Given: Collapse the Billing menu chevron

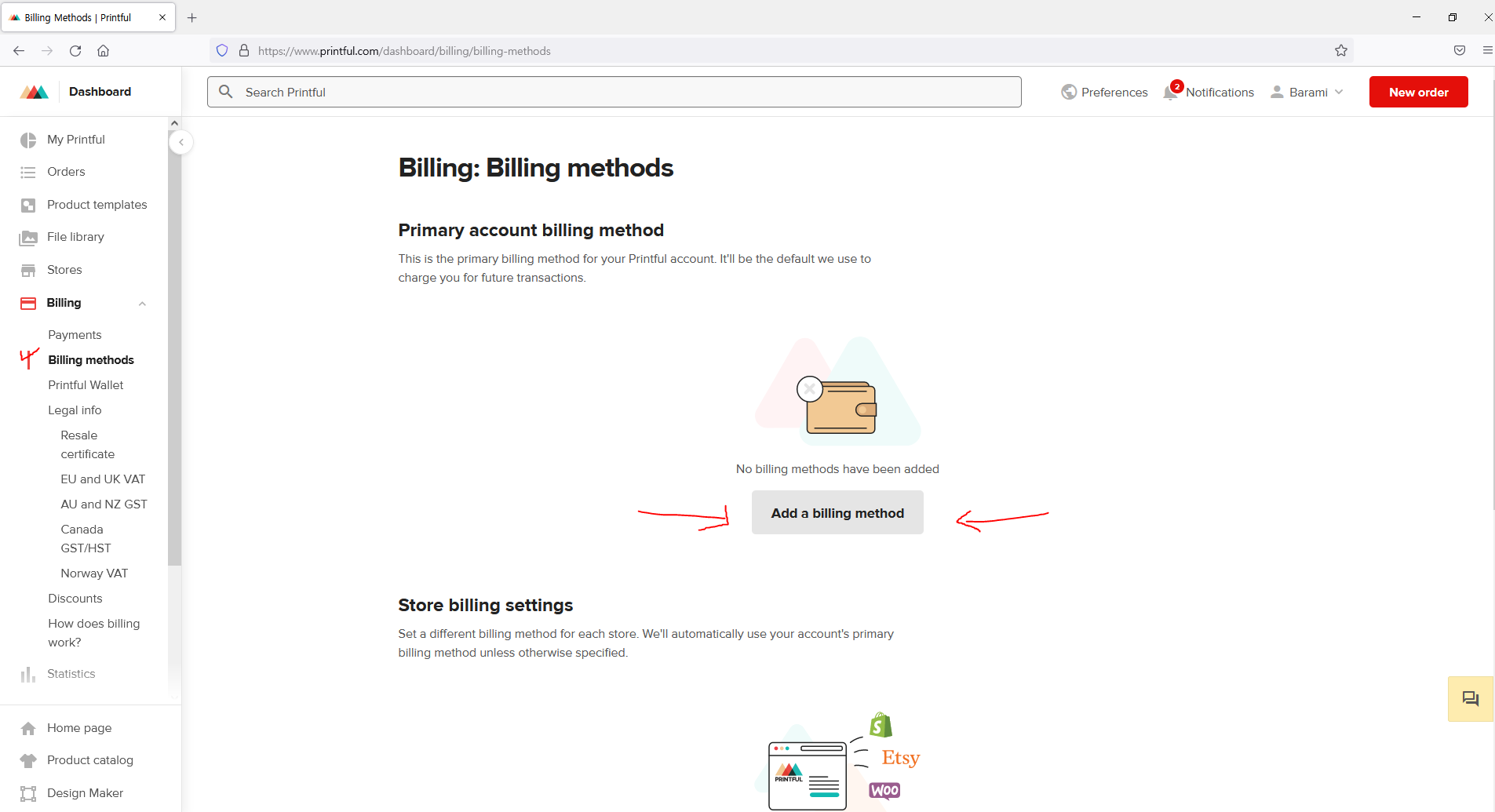Looking at the screenshot, I should tap(142, 304).
